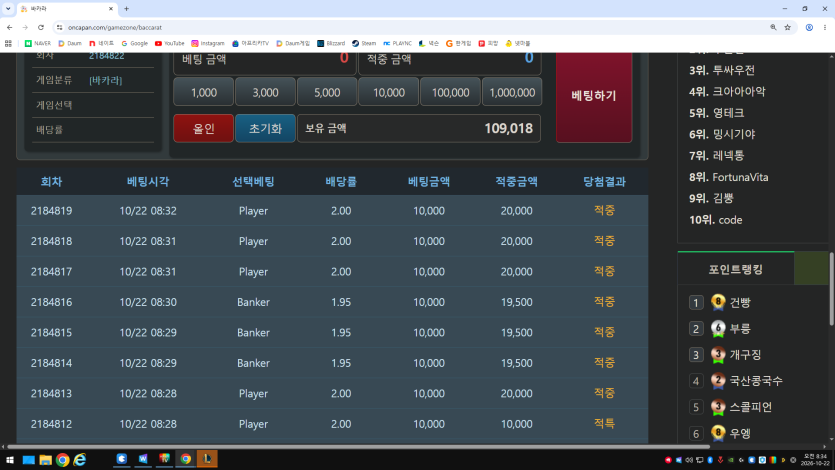
Task: Open the Blizzard bookmark
Action: [x=331, y=43]
